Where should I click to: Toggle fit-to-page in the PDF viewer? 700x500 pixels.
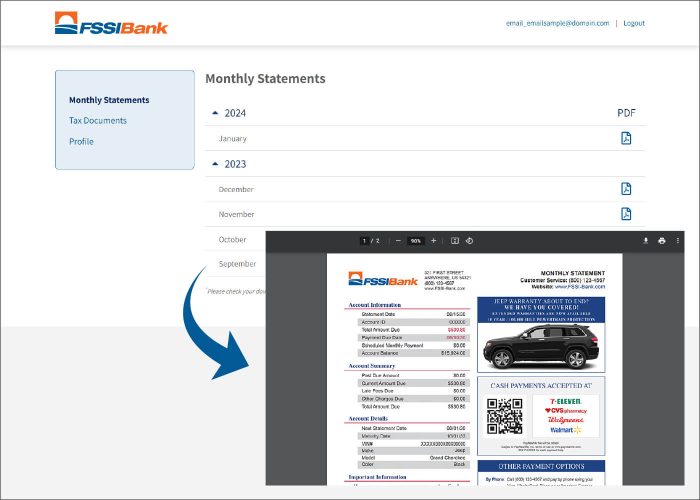coord(454,241)
